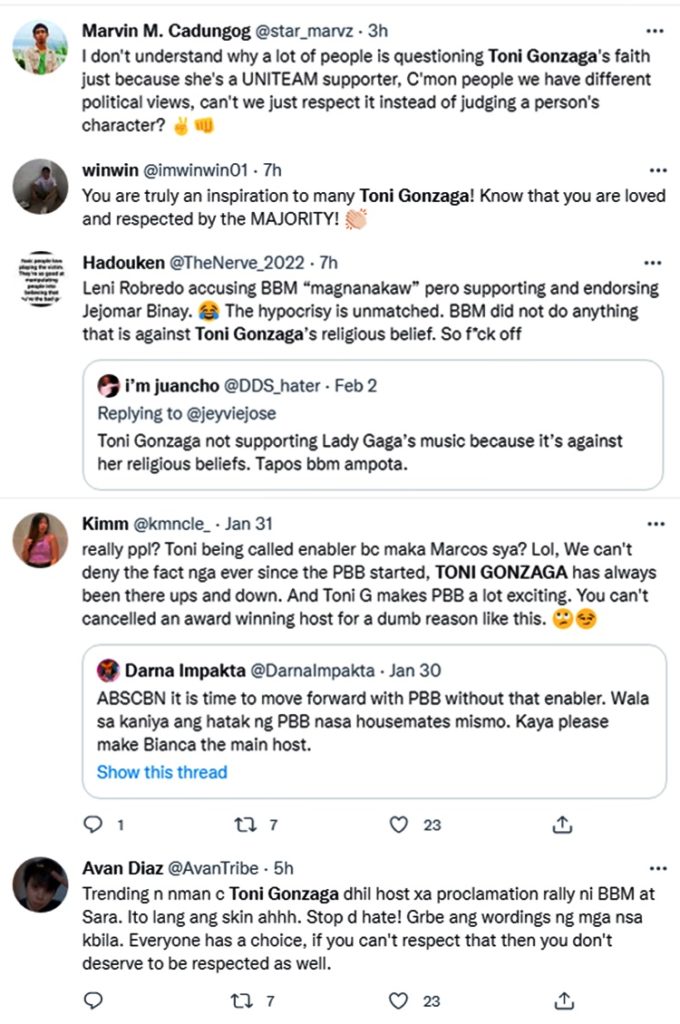Click Show this thread link

(x=162, y=772)
